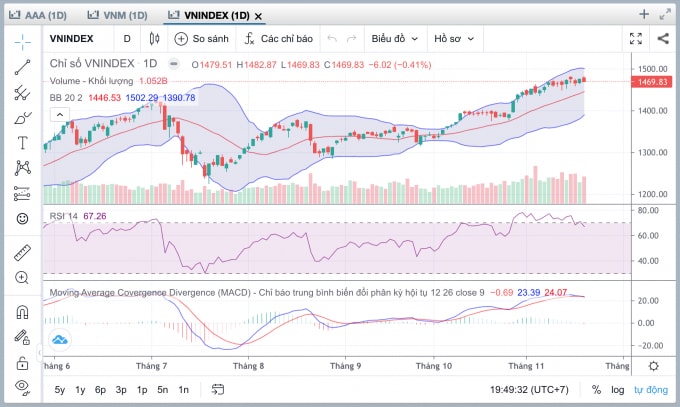Toggle stay in drawing mode
Image resolution: width=680 pixels, height=407 pixels.
point(23,337)
